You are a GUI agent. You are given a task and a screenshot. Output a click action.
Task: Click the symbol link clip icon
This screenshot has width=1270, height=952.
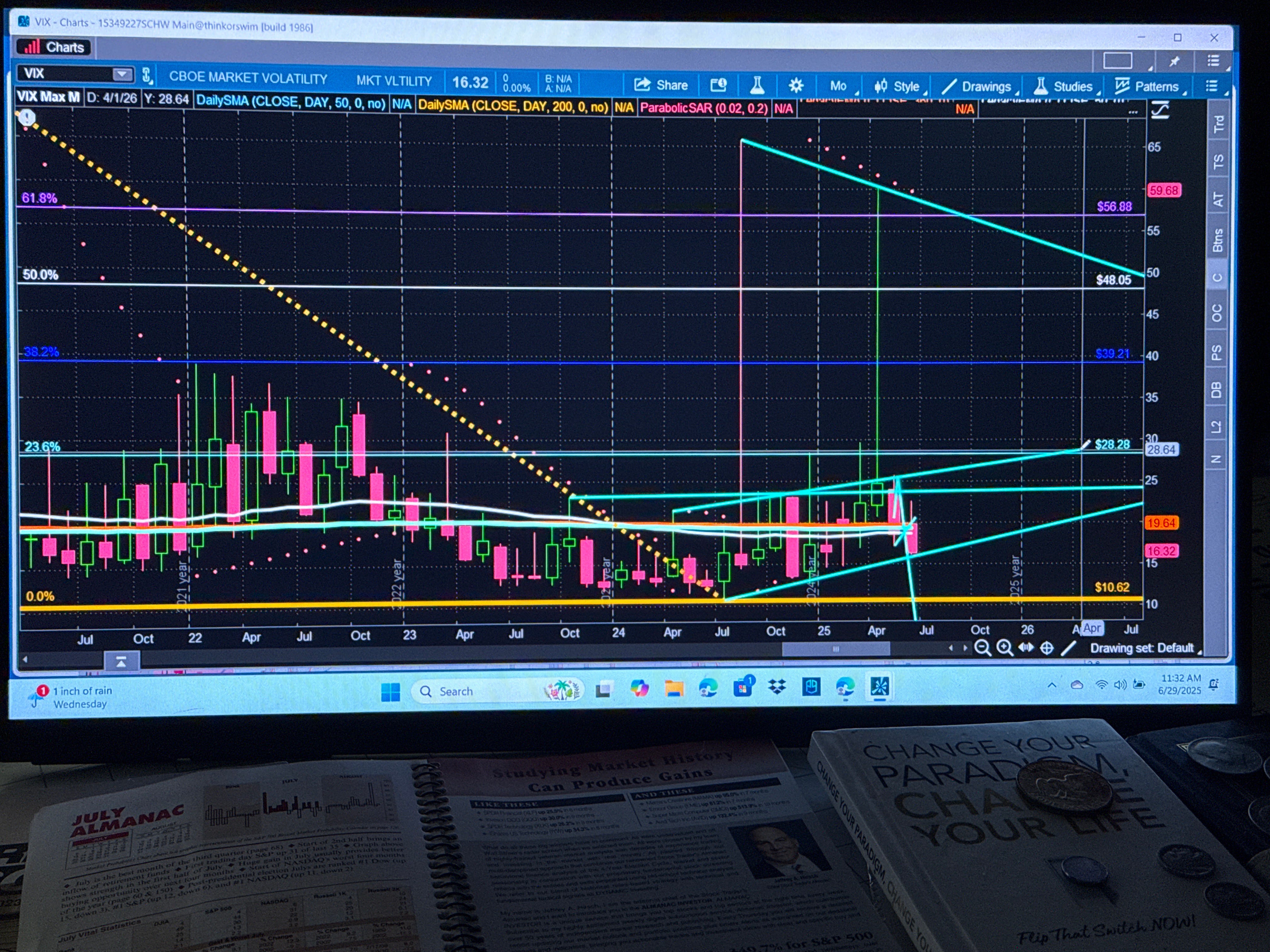coord(146,75)
